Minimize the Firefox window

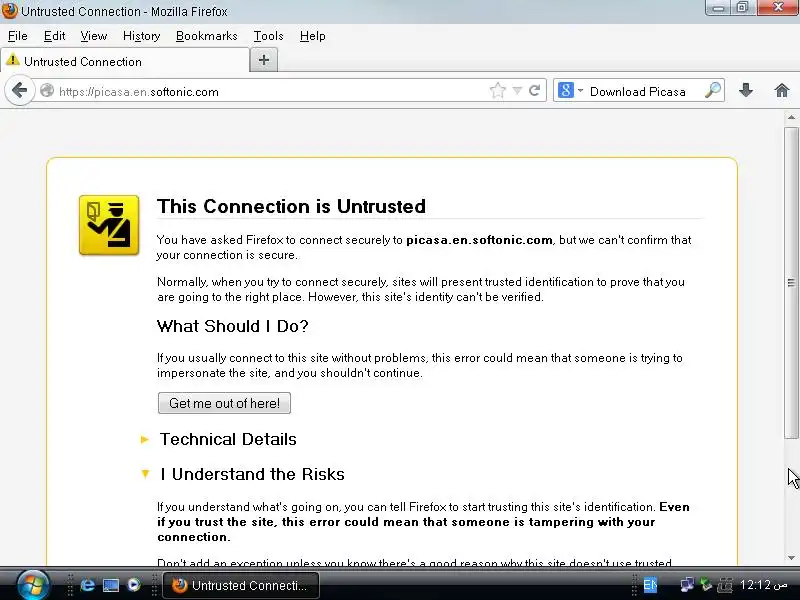coord(718,8)
